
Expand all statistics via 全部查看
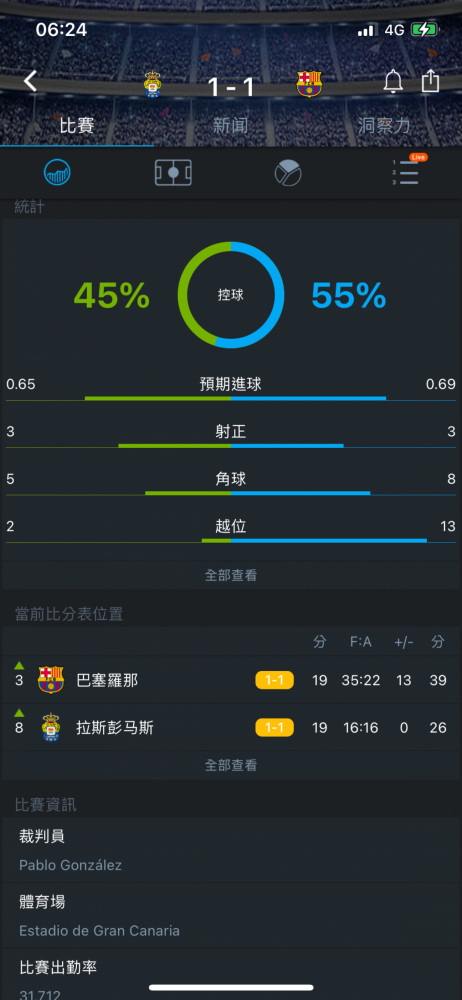point(231,575)
